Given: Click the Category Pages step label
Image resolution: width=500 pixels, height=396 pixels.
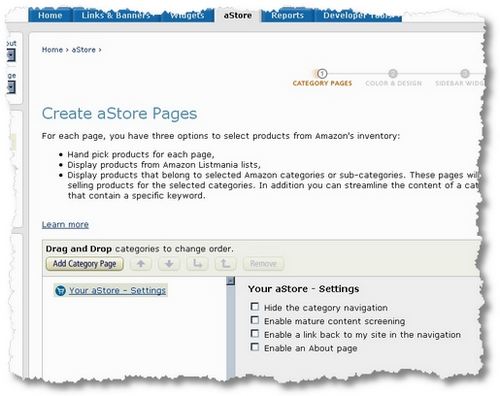Looking at the screenshot, I should click(322, 83).
